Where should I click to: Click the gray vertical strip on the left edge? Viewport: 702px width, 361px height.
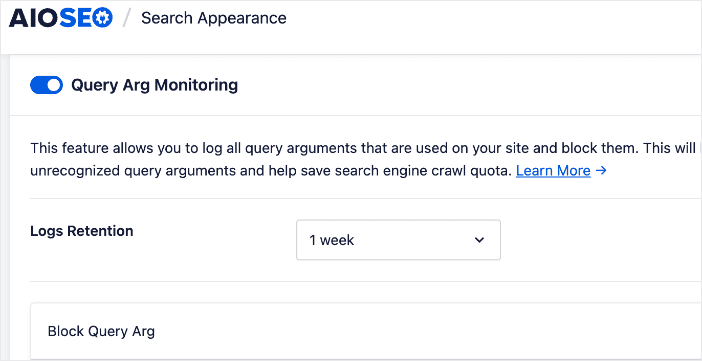[x=4, y=208]
